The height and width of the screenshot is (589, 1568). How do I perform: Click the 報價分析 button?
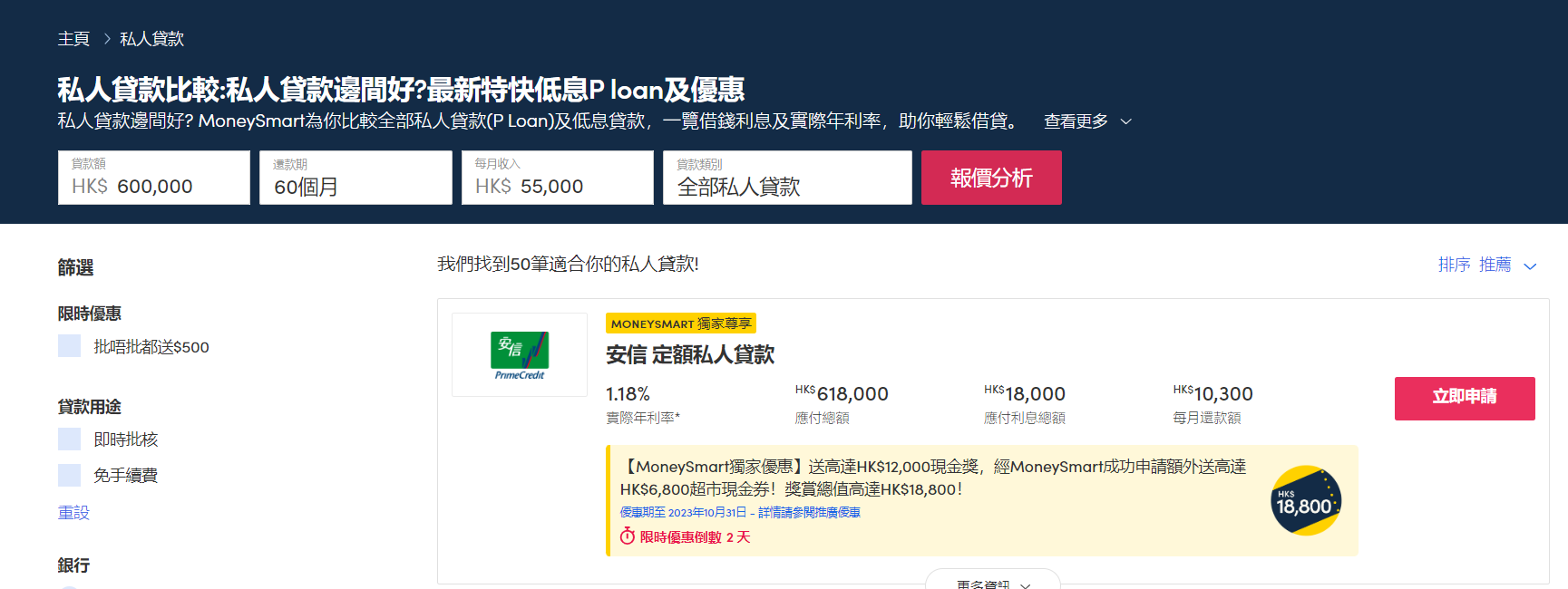(991, 178)
